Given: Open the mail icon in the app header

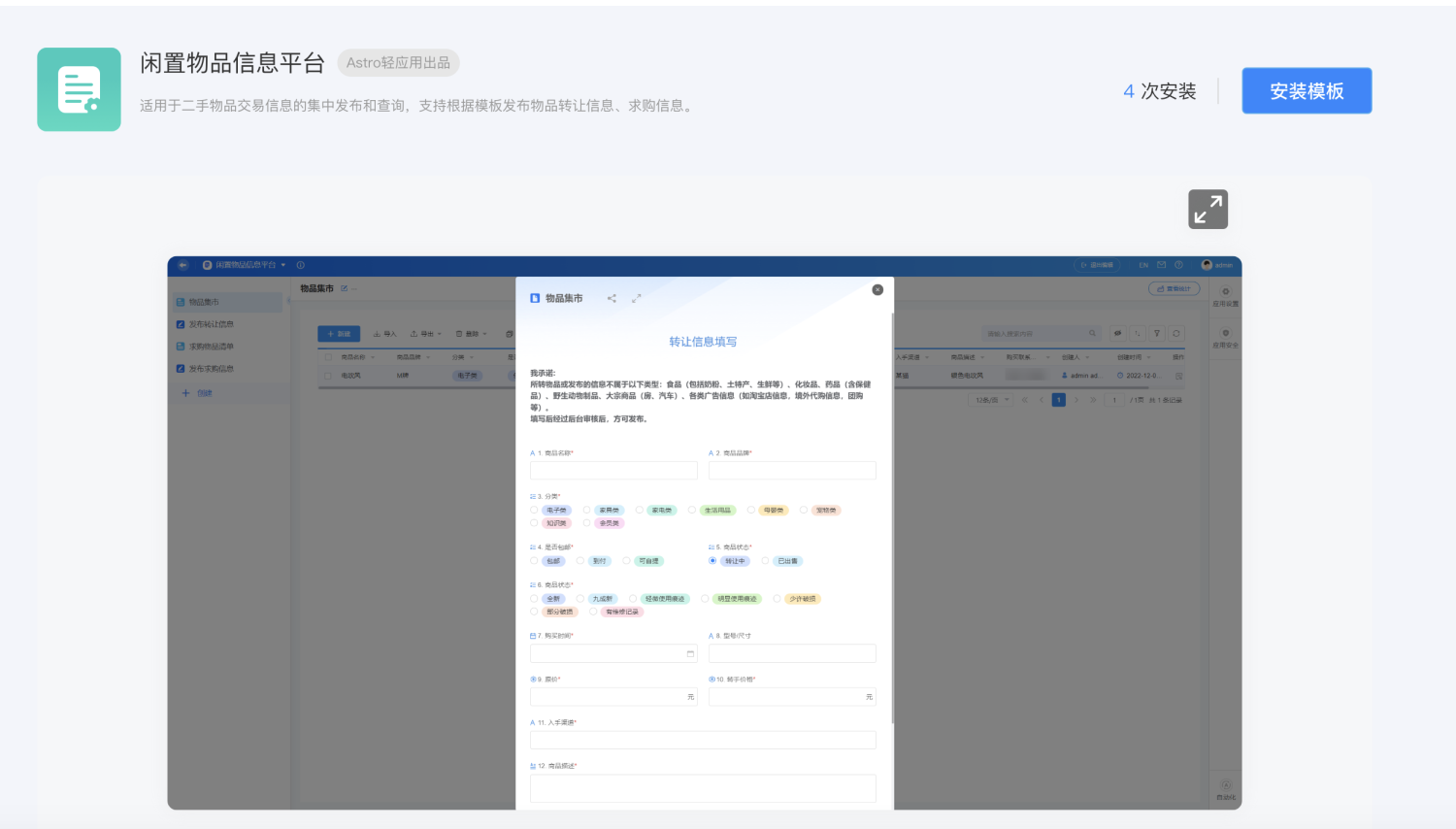Looking at the screenshot, I should pyautogui.click(x=1161, y=265).
